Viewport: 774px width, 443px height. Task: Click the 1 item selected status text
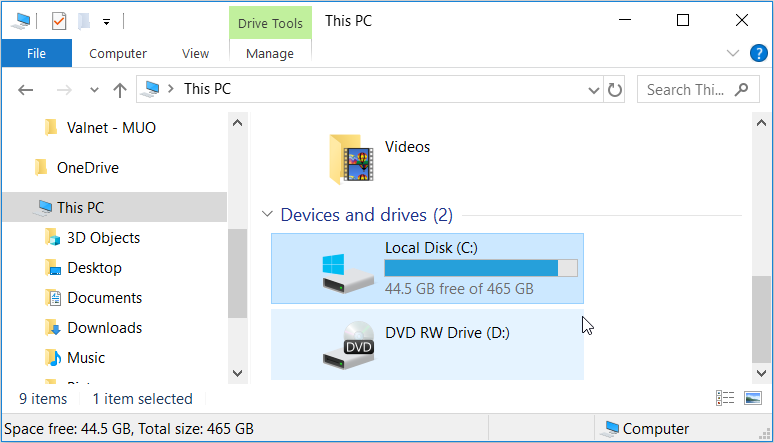(143, 399)
